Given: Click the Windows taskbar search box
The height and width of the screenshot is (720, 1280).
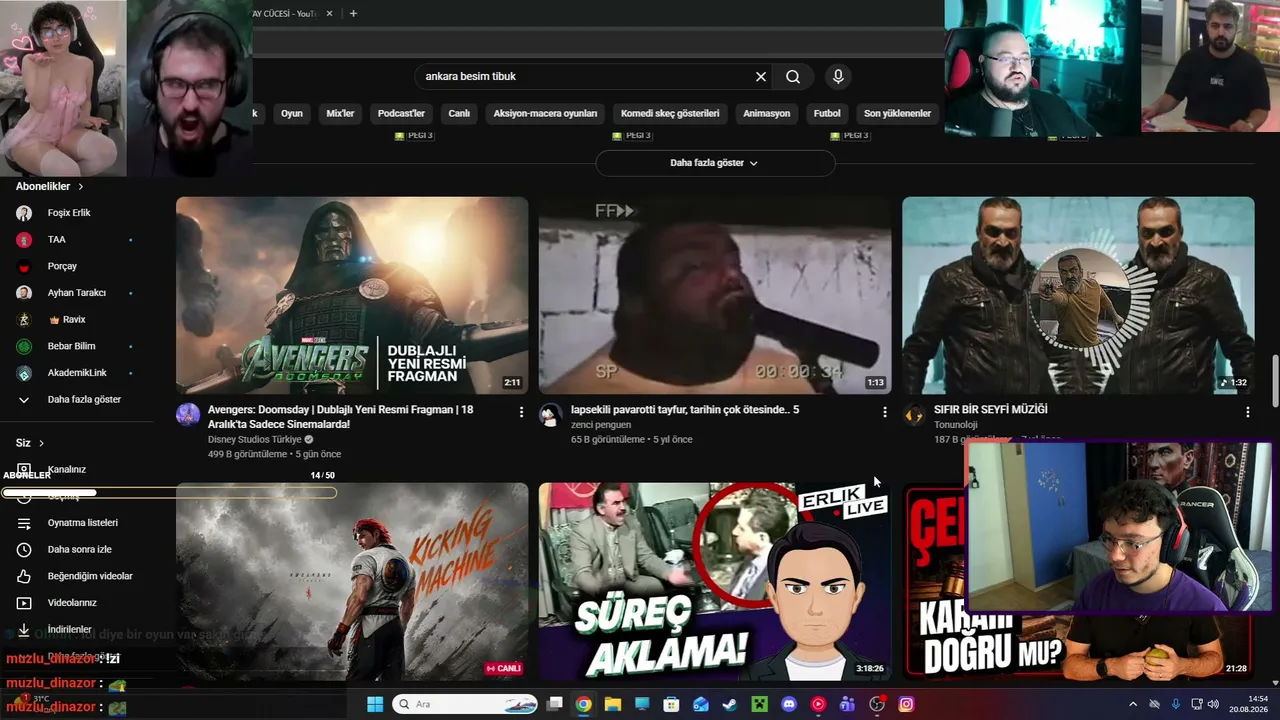Looking at the screenshot, I should (x=464, y=704).
